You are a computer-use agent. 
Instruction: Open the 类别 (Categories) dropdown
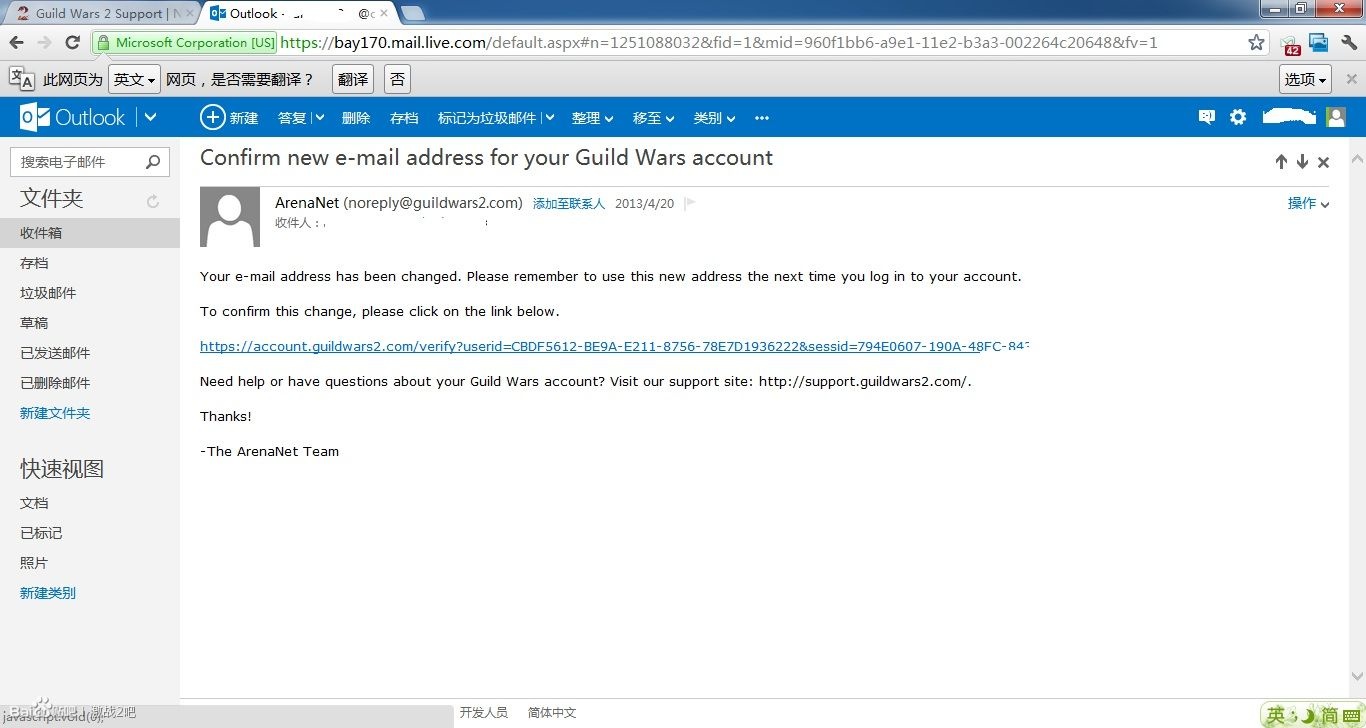coord(714,118)
